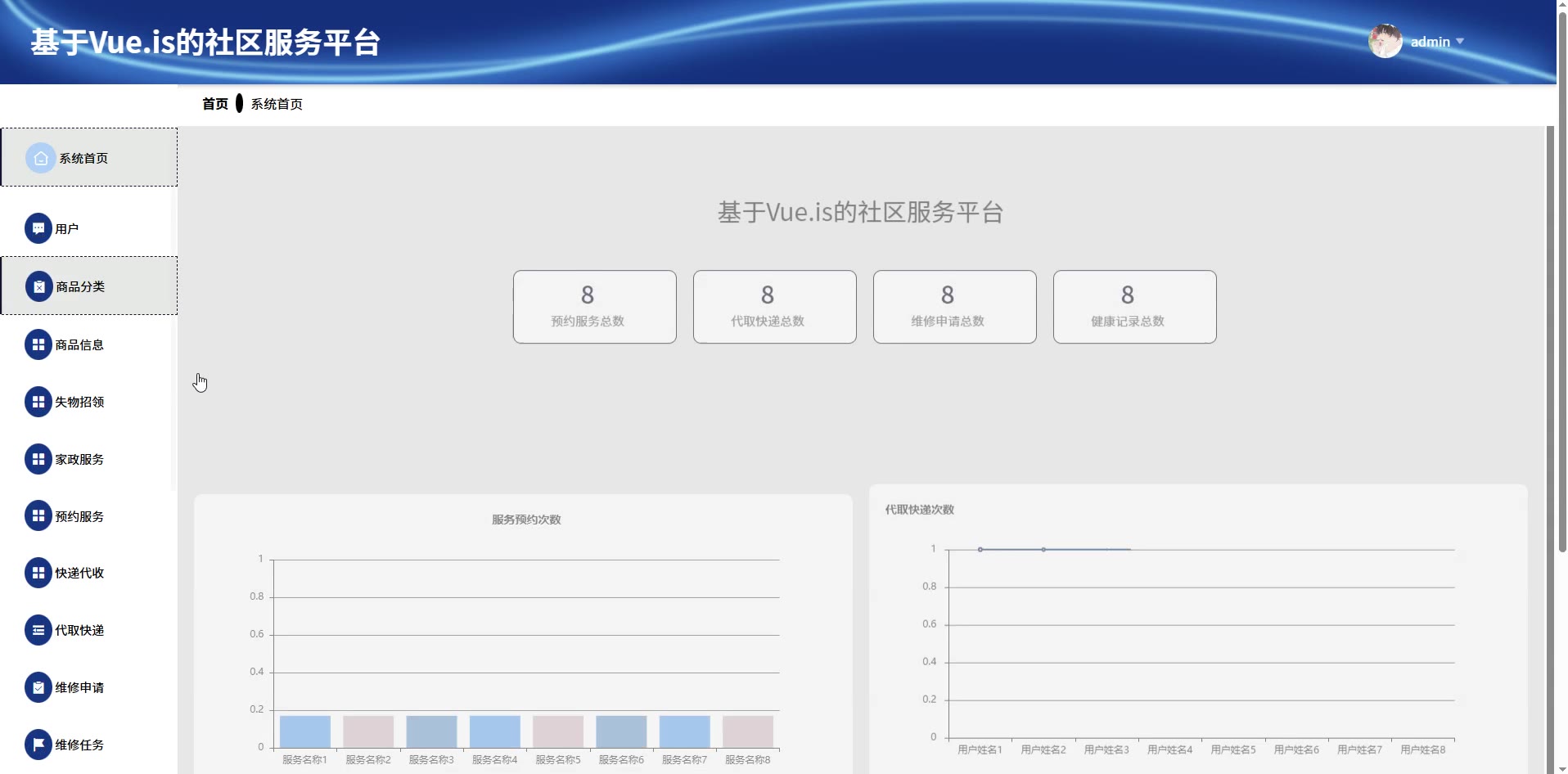The height and width of the screenshot is (774, 1568).
Task: Click the 用户姓名8 axis label
Action: pos(1423,749)
